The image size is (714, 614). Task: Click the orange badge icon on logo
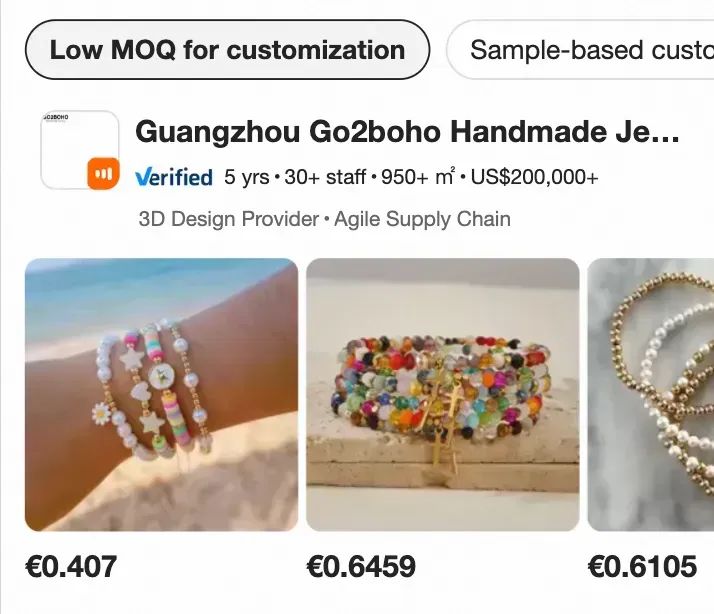(x=103, y=173)
